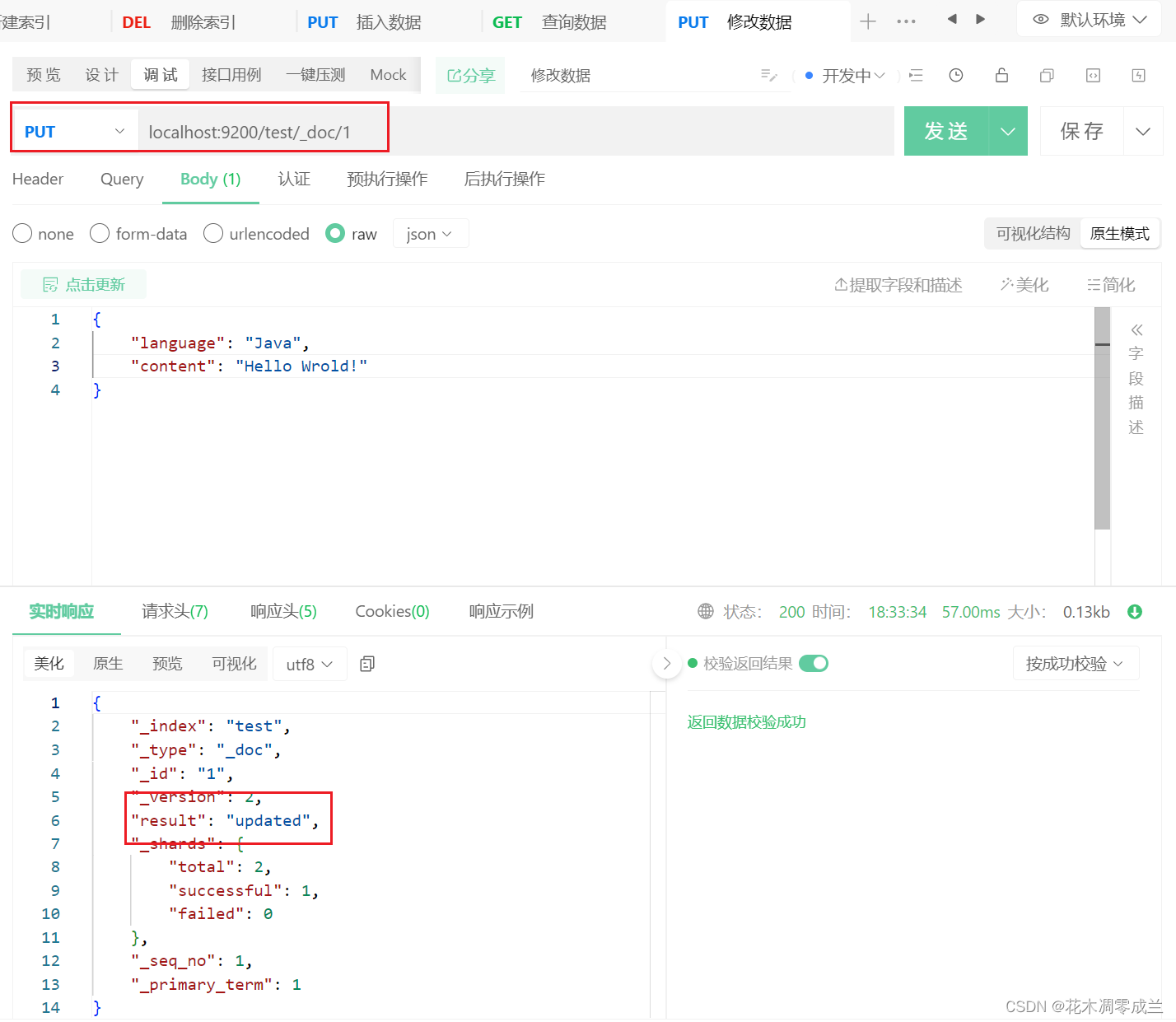This screenshot has width=1176, height=1022.
Task: Expand the 发送 button dropdown arrow
Action: (1008, 132)
